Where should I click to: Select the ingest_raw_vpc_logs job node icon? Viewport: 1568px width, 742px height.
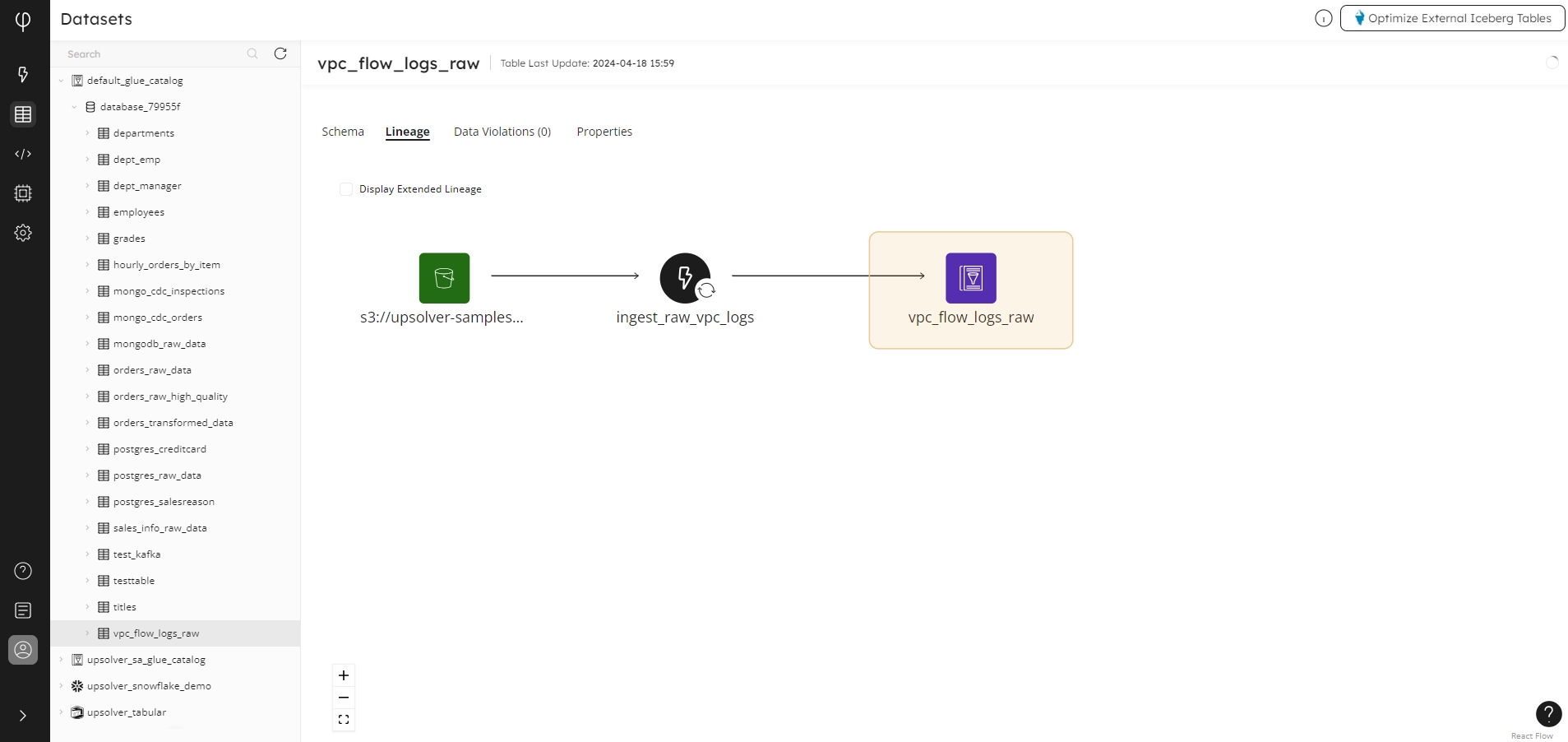(685, 278)
